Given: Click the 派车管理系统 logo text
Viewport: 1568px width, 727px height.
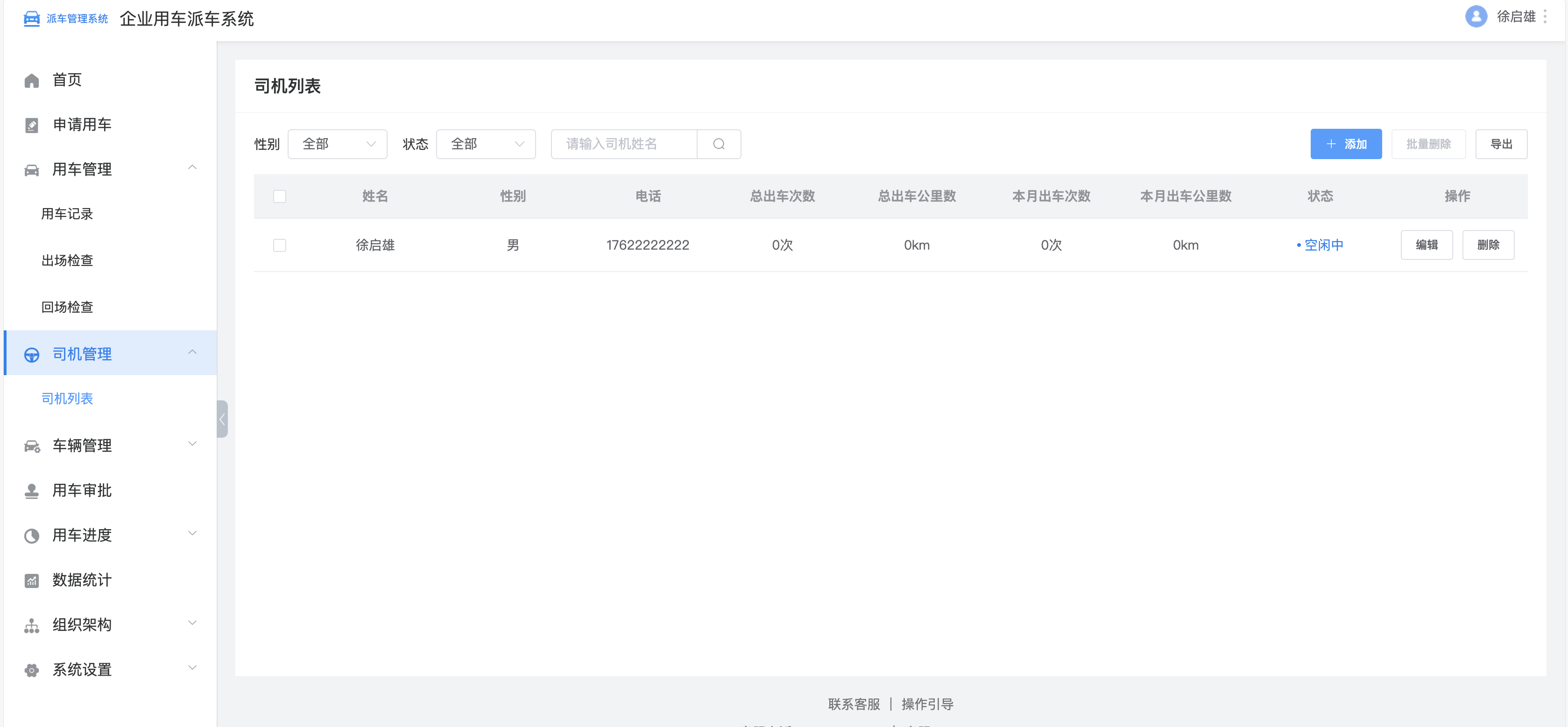Looking at the screenshot, I should pyautogui.click(x=78, y=19).
